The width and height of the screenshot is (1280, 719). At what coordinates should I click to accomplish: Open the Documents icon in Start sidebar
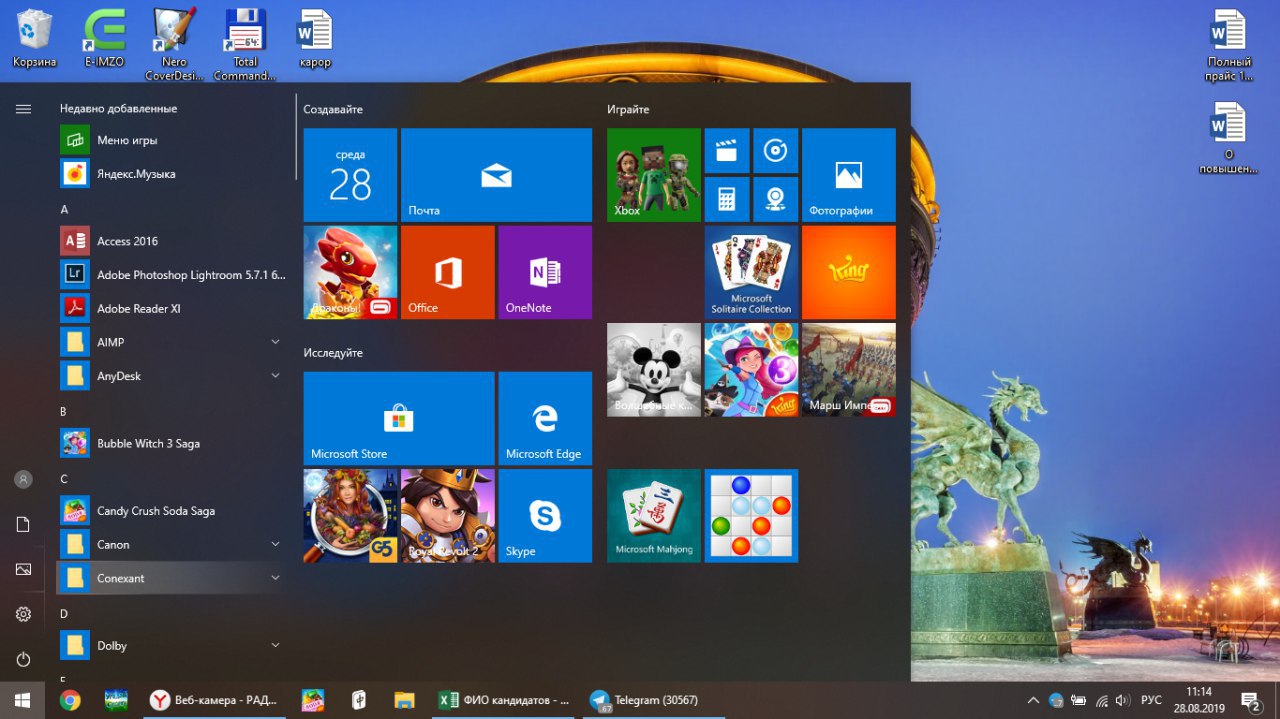(x=23, y=525)
